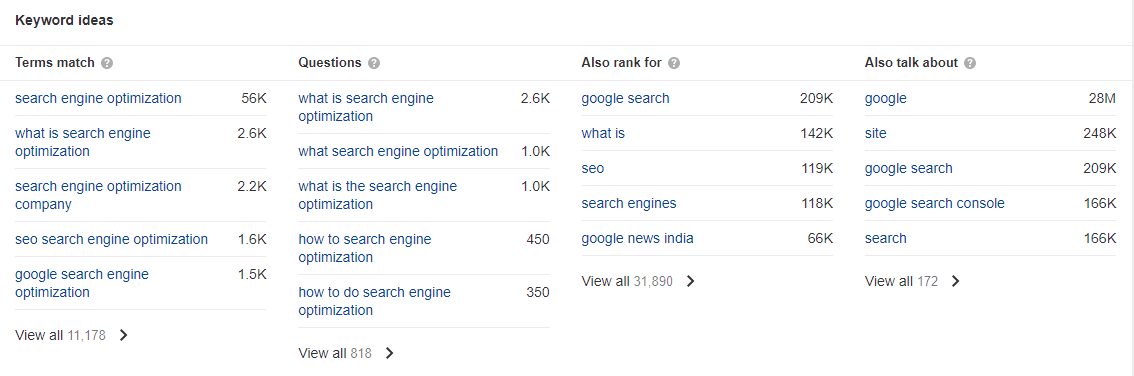Click 'how to do search engine optimization'
Screen dimensions: 1134x376
375,301
